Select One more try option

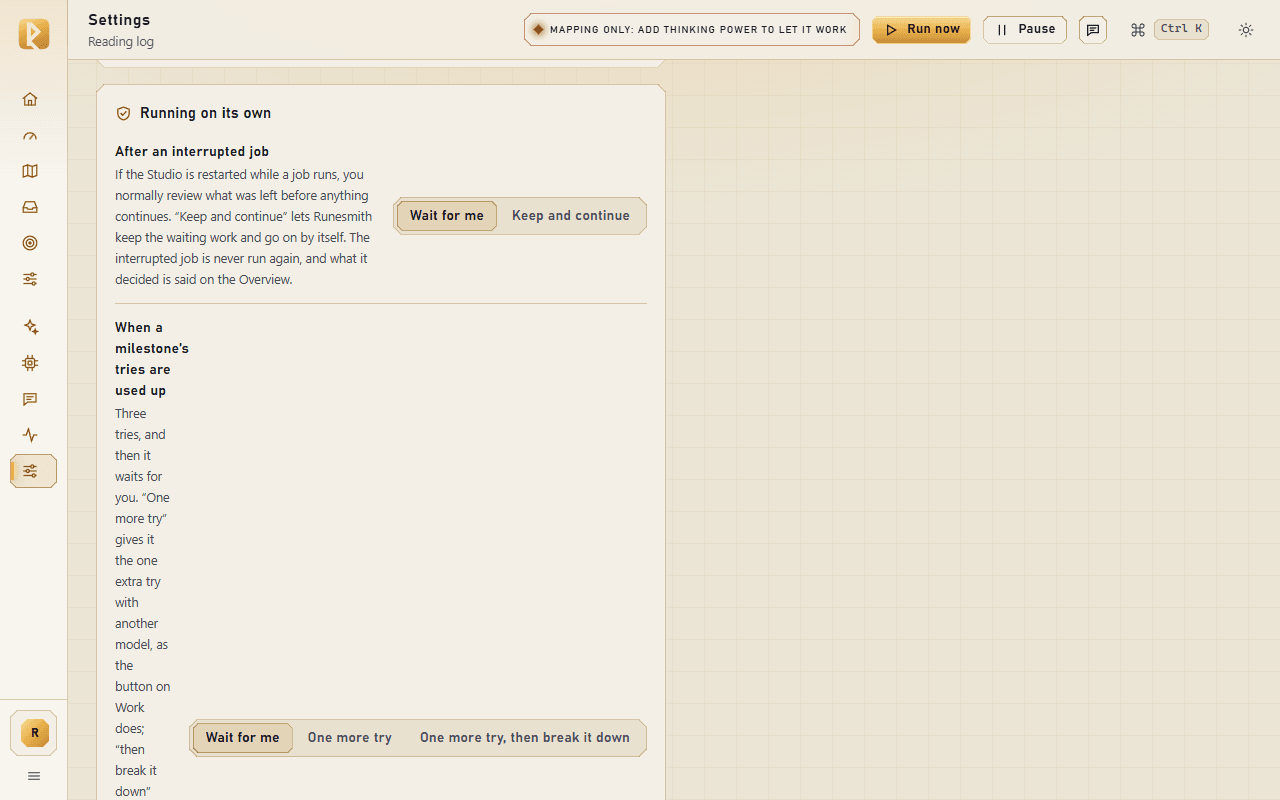pyautogui.click(x=350, y=738)
